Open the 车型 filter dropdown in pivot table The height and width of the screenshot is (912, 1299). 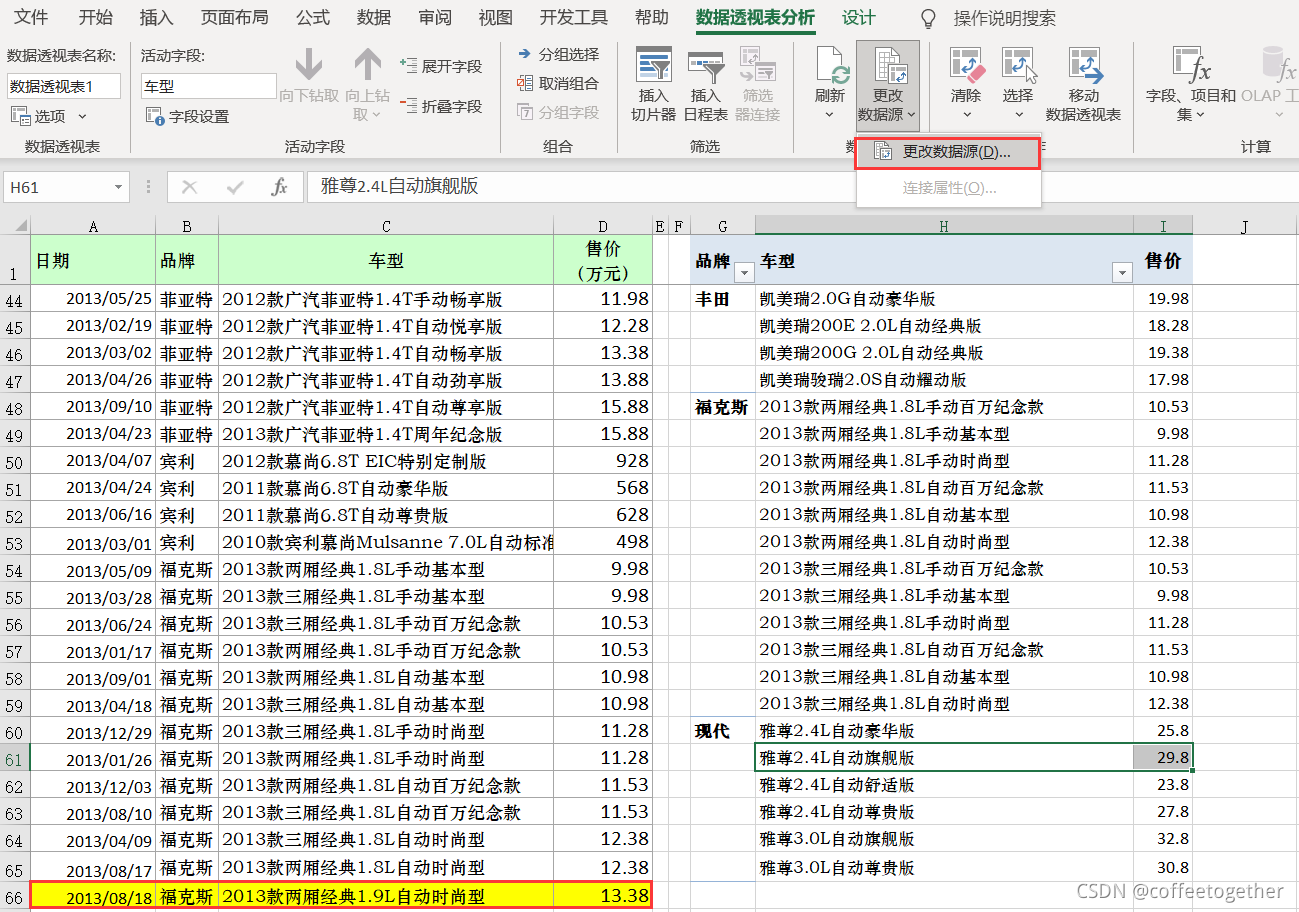pyautogui.click(x=1122, y=273)
